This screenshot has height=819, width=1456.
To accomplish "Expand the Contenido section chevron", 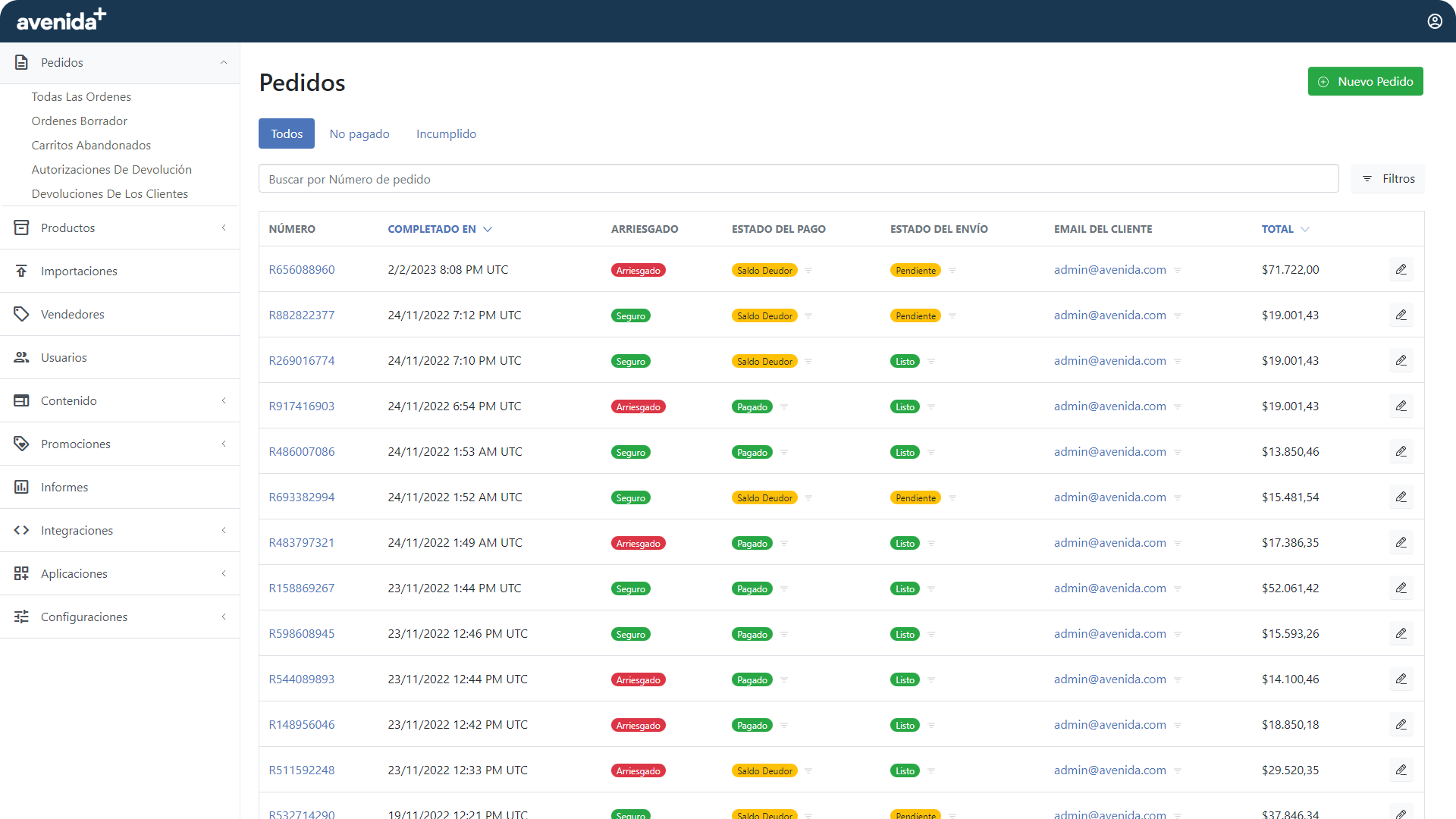I will pos(224,400).
